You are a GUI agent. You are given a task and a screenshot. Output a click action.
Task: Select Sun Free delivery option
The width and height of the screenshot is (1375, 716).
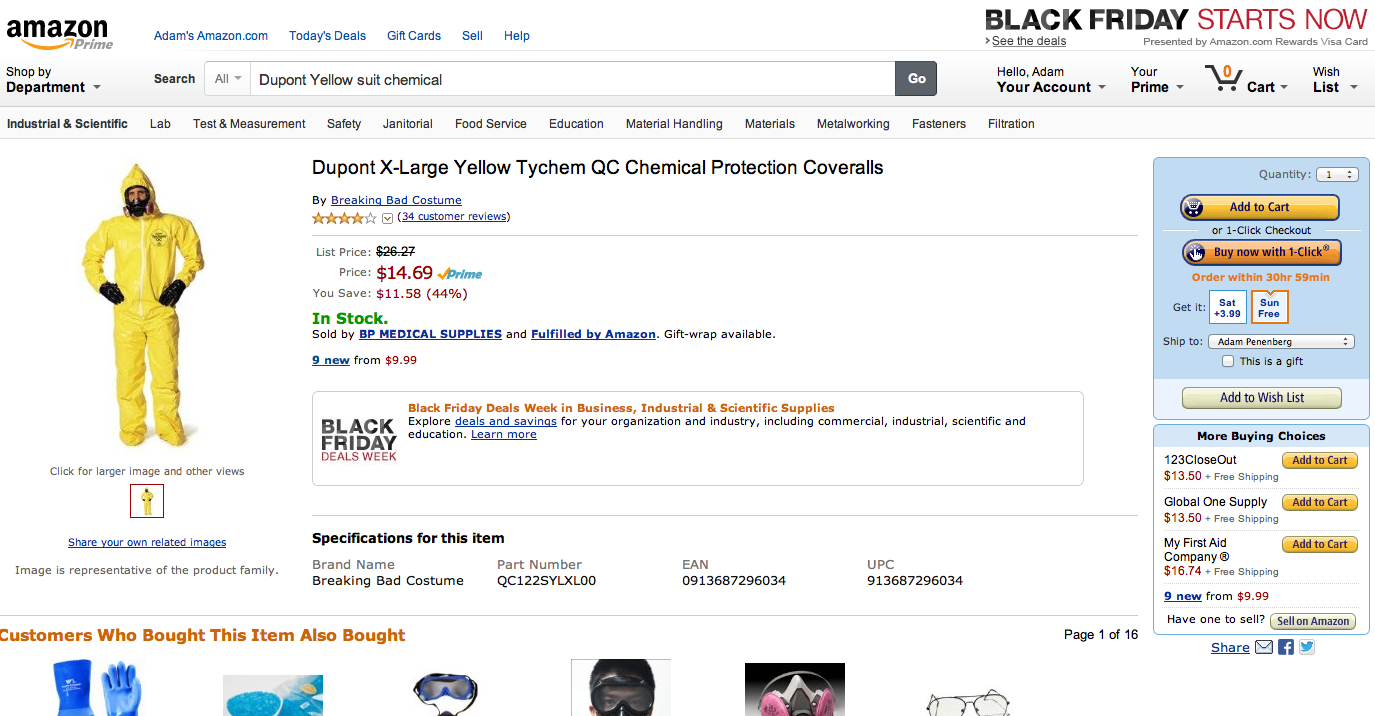1269,307
